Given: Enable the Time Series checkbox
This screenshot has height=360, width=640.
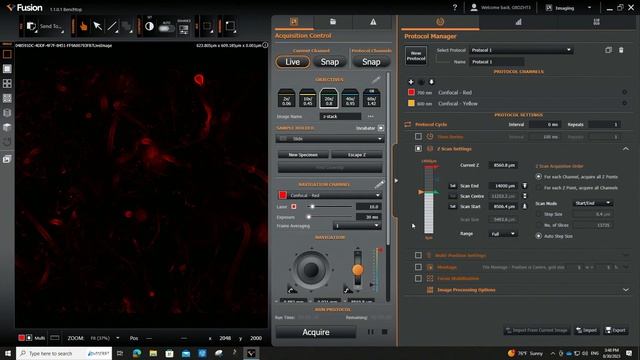Looking at the screenshot, I should (x=418, y=136).
